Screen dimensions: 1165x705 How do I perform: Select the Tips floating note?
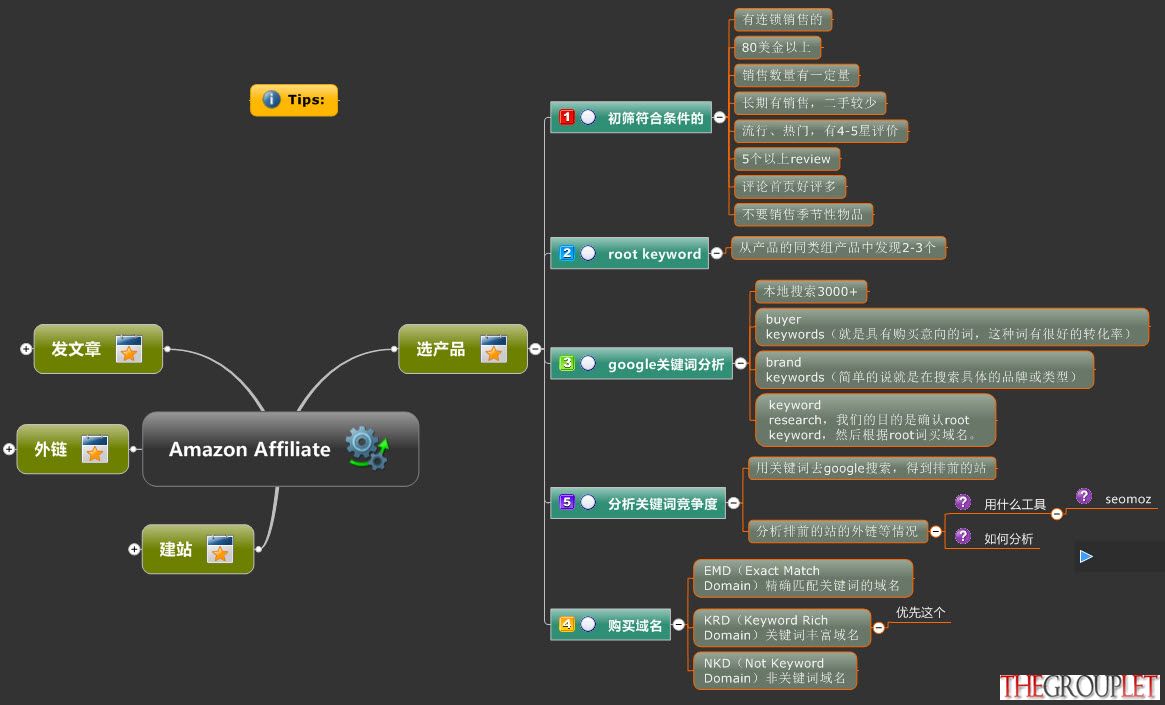[x=293, y=100]
